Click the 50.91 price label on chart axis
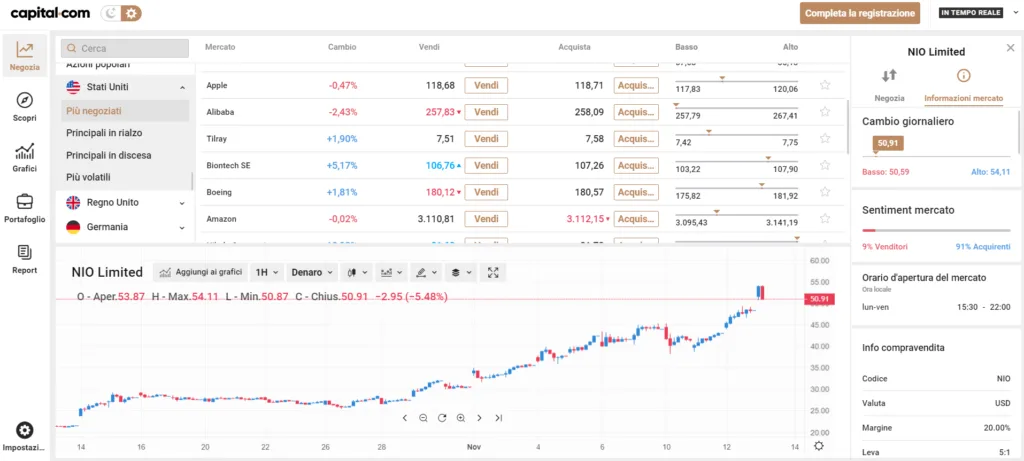 click(820, 299)
